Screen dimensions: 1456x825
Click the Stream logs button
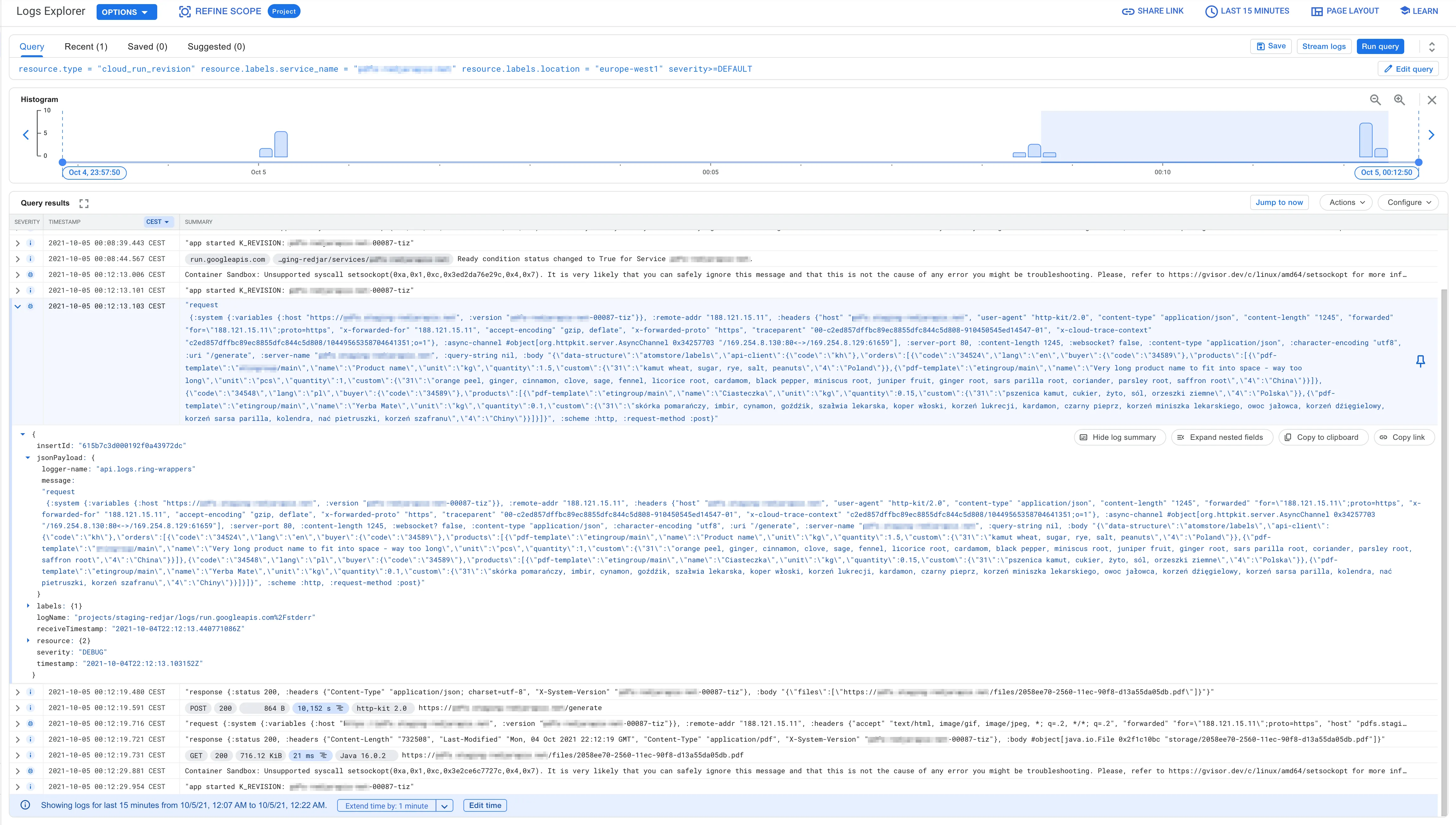pyautogui.click(x=1323, y=46)
